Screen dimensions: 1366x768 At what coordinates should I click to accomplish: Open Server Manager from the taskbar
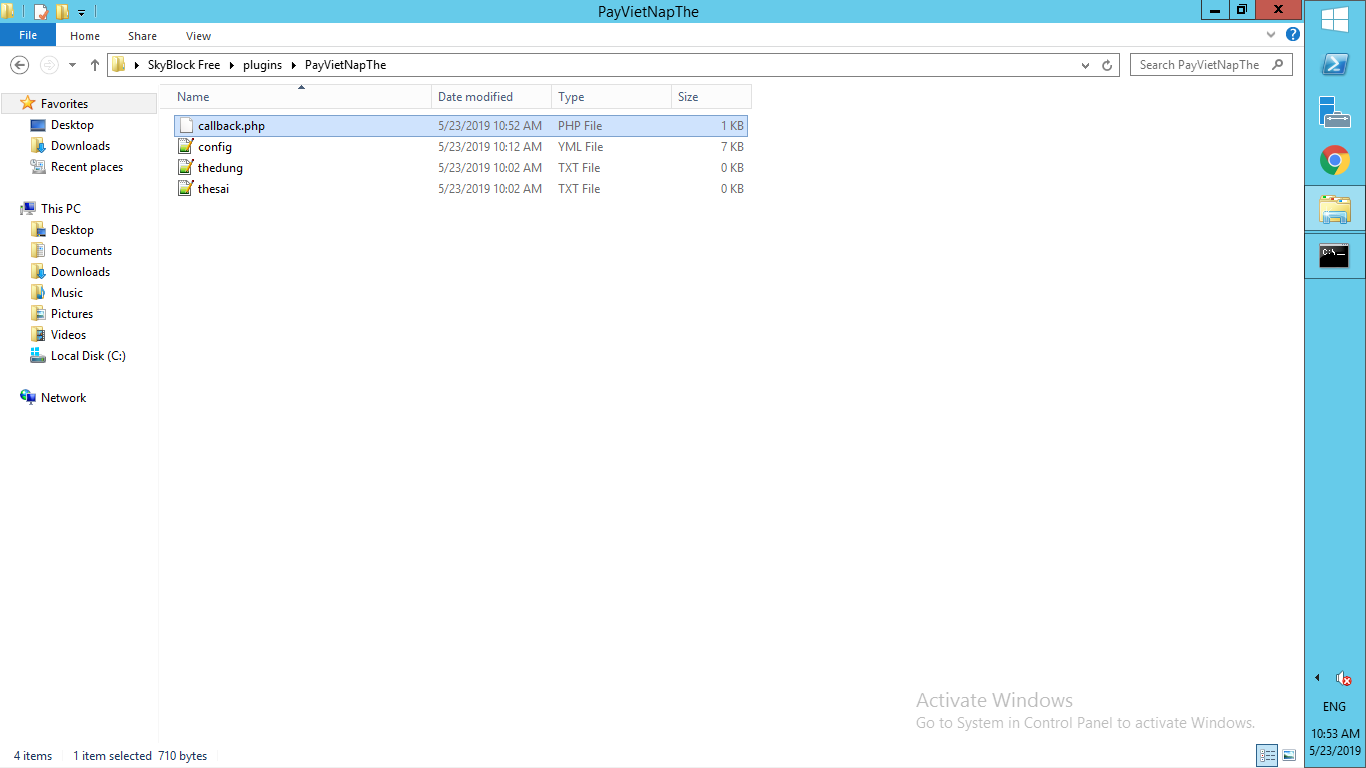click(x=1335, y=112)
